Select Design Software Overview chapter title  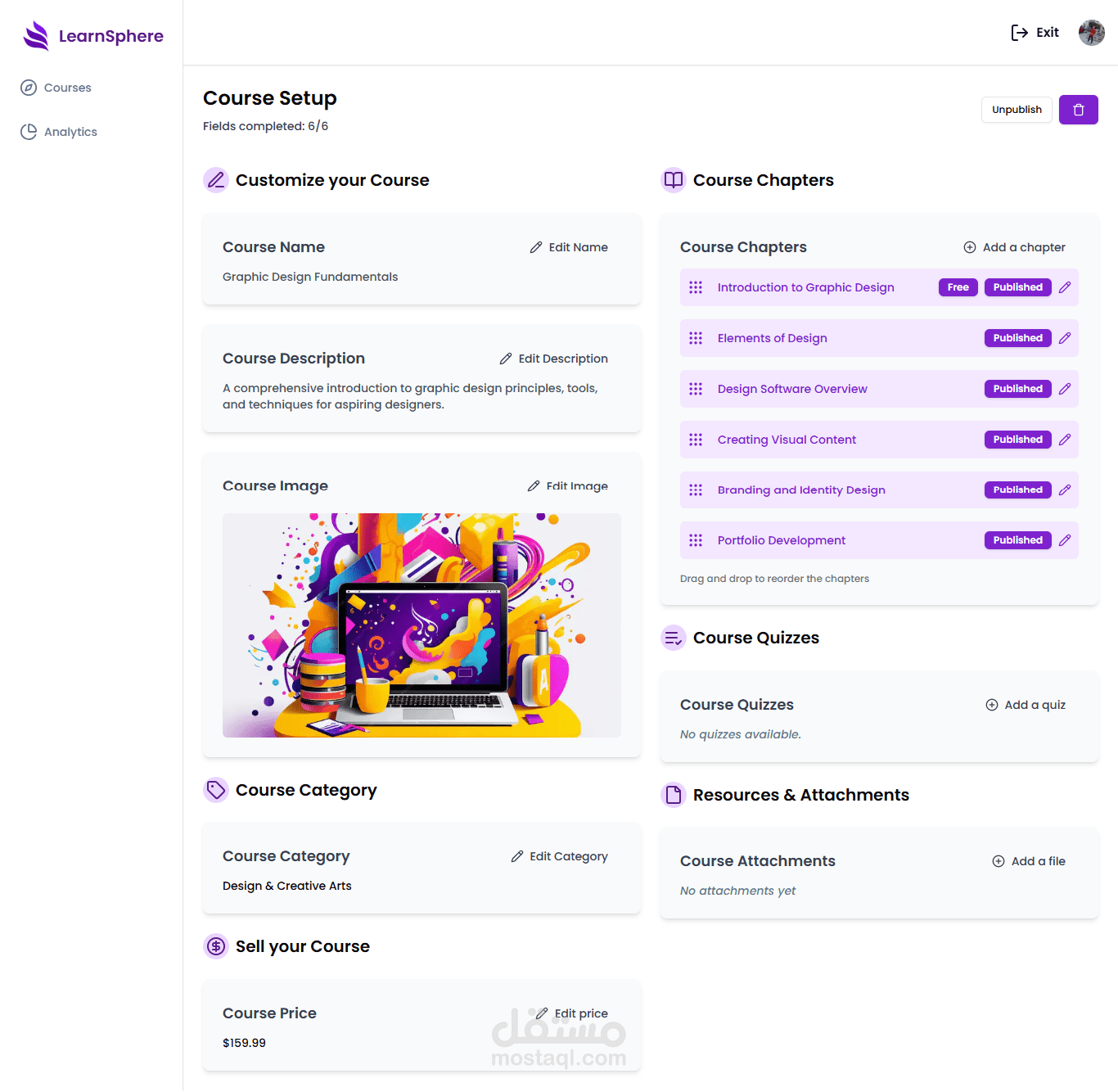pyautogui.click(x=792, y=389)
